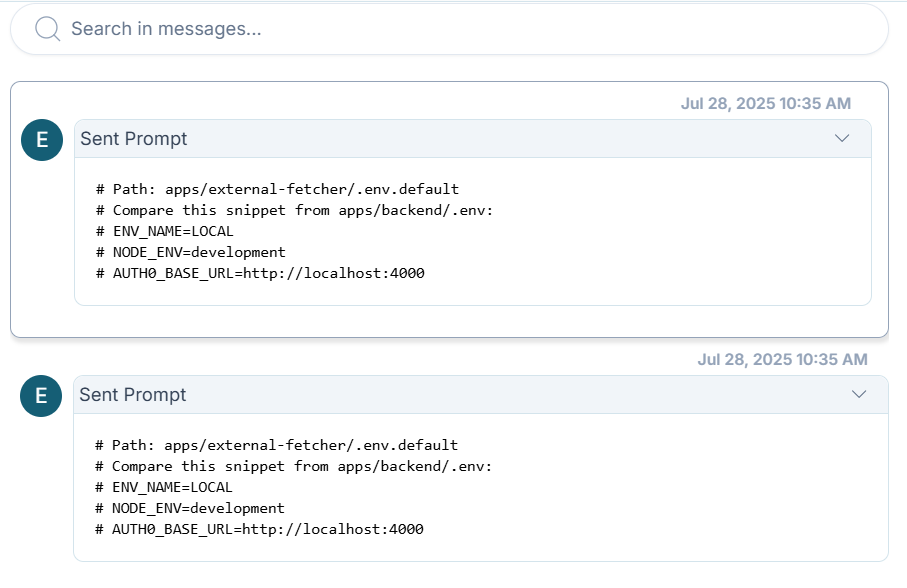Click NODE_ENV=development line in first message

191,252
